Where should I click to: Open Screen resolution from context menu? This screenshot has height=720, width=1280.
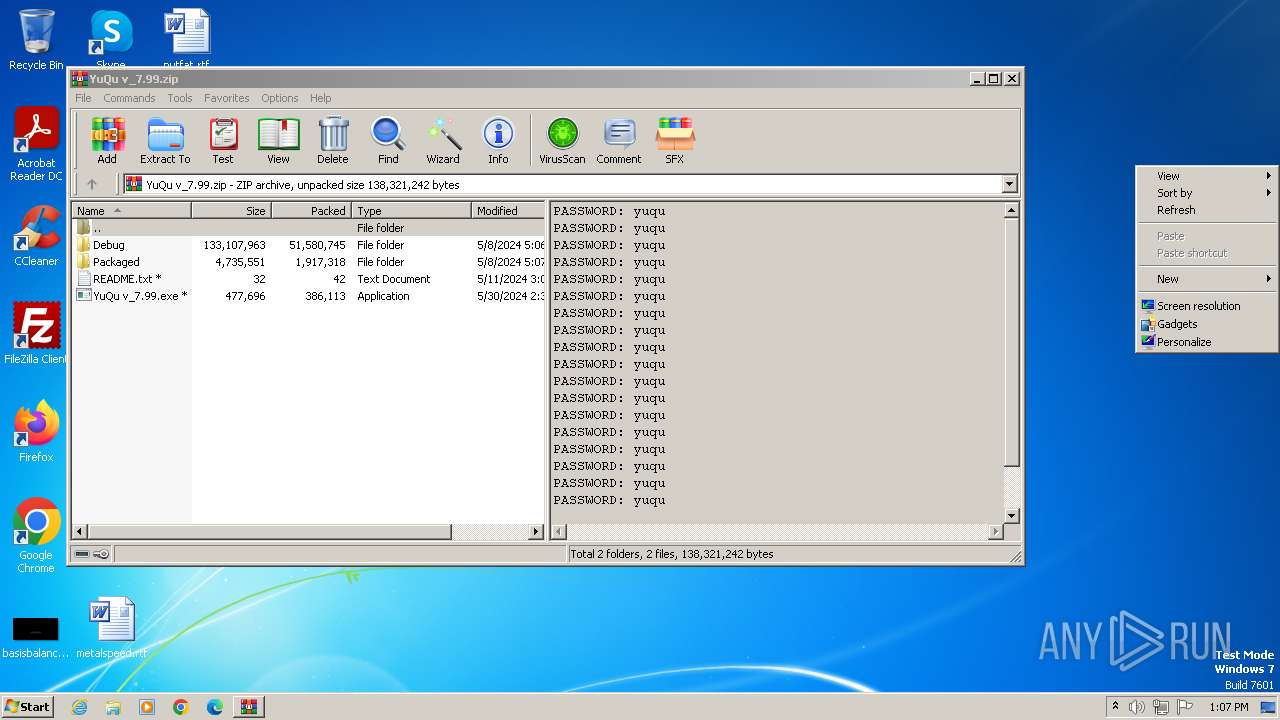[1207, 306]
